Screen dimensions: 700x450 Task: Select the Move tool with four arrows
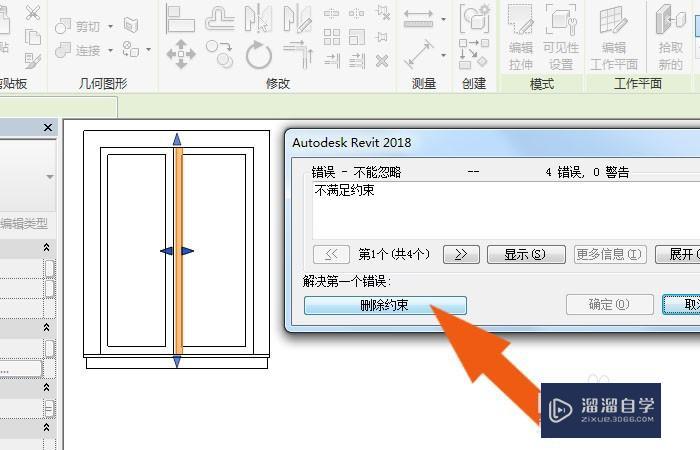point(181,54)
